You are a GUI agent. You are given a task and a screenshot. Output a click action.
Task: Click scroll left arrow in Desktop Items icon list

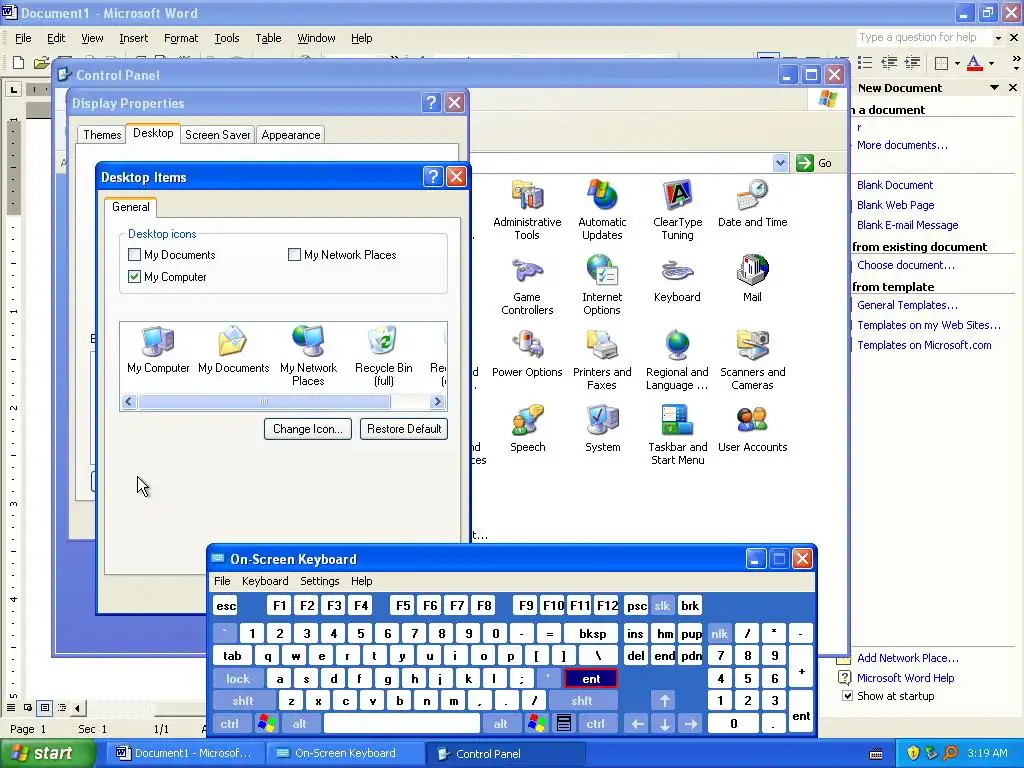[x=129, y=402]
